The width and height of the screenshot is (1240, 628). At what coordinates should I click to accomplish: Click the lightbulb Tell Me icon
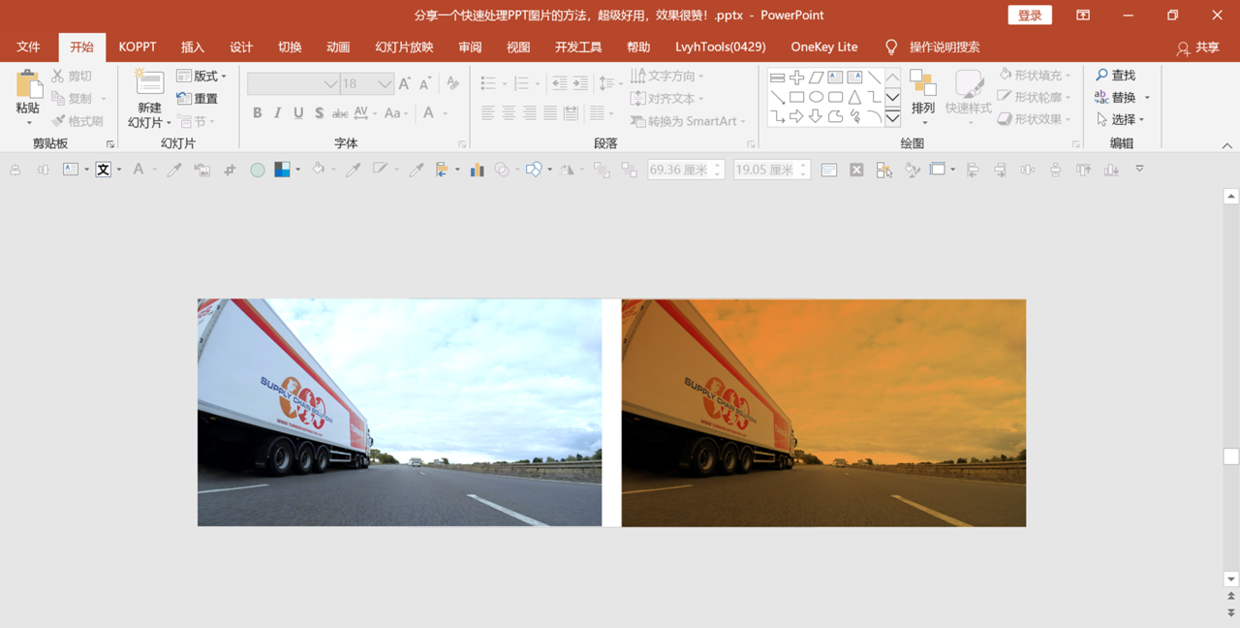pyautogui.click(x=891, y=47)
